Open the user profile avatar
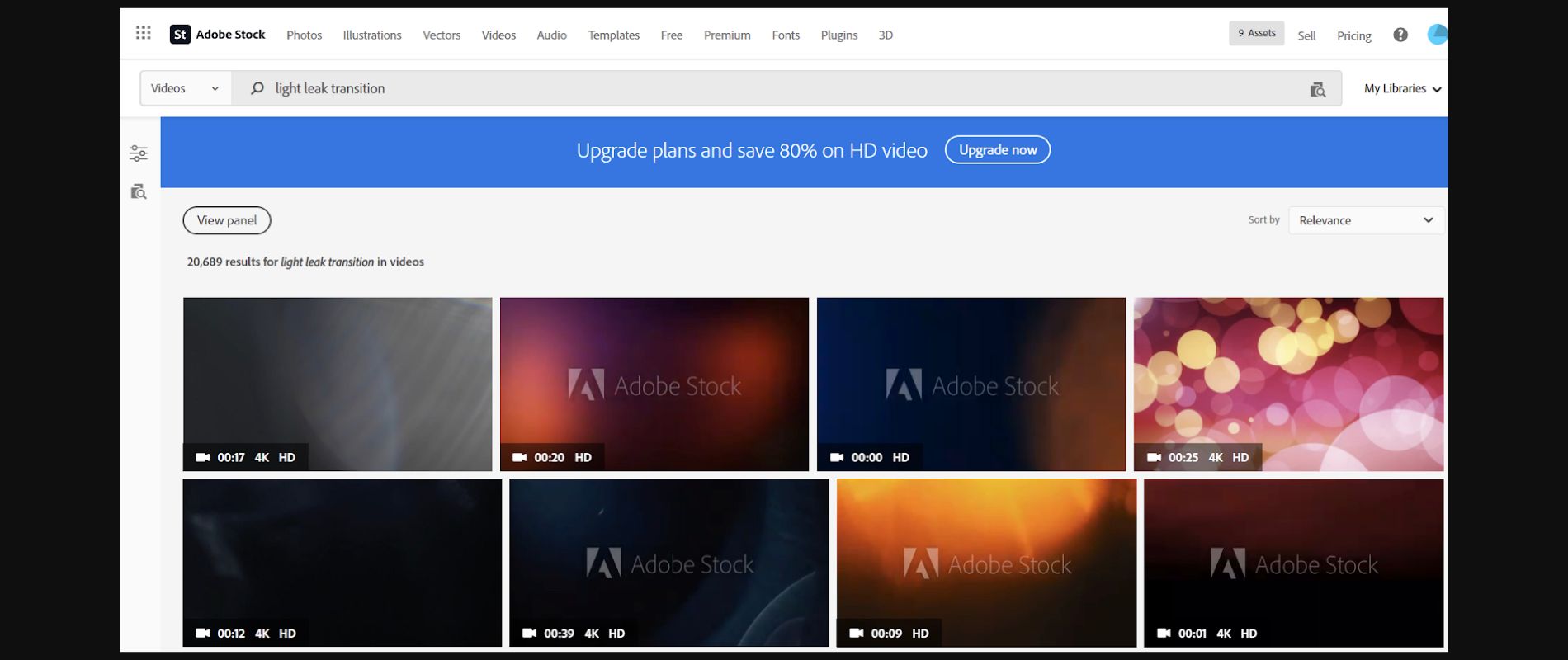The height and width of the screenshot is (660, 1568). [x=1437, y=35]
